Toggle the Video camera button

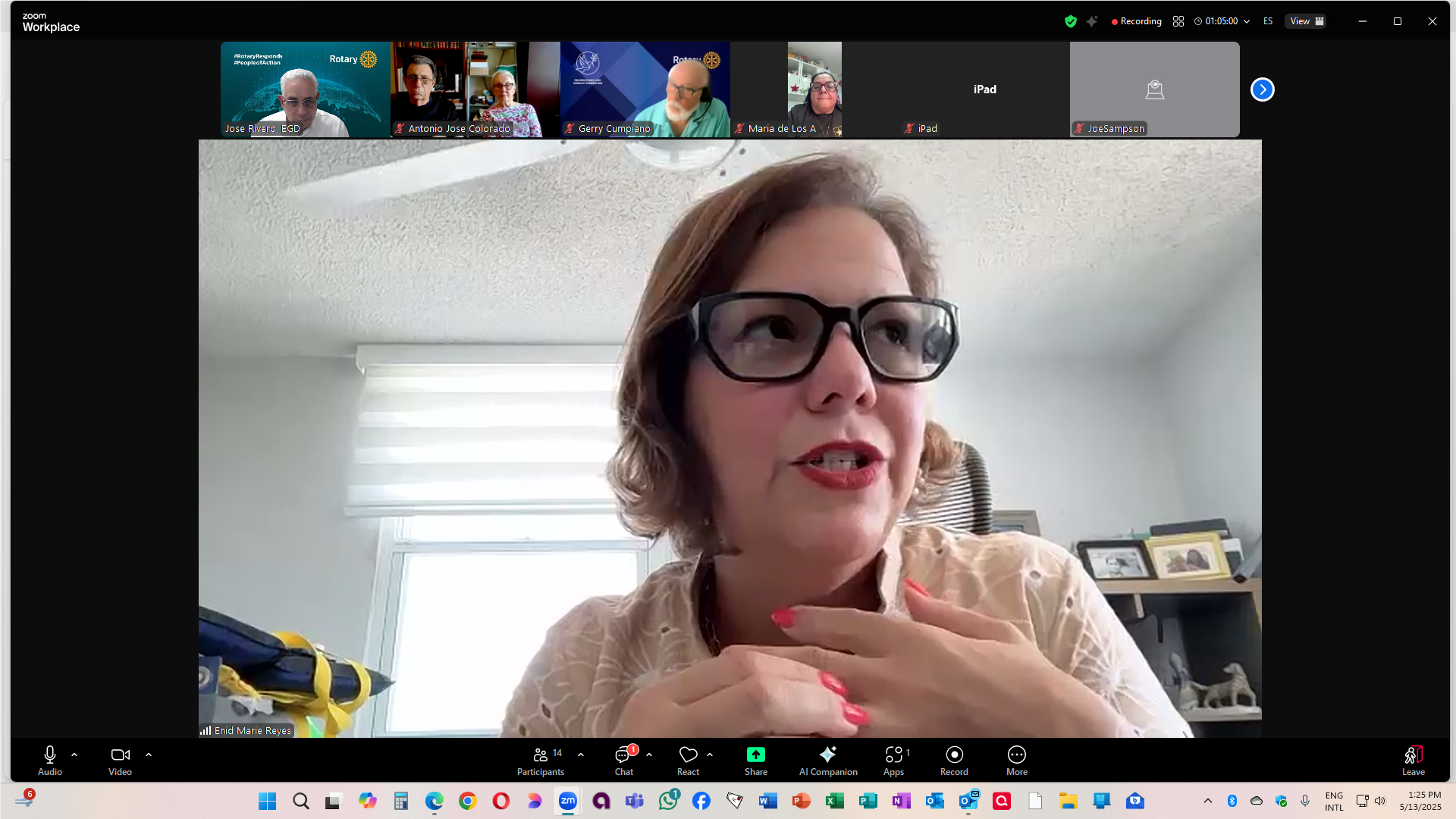[120, 760]
